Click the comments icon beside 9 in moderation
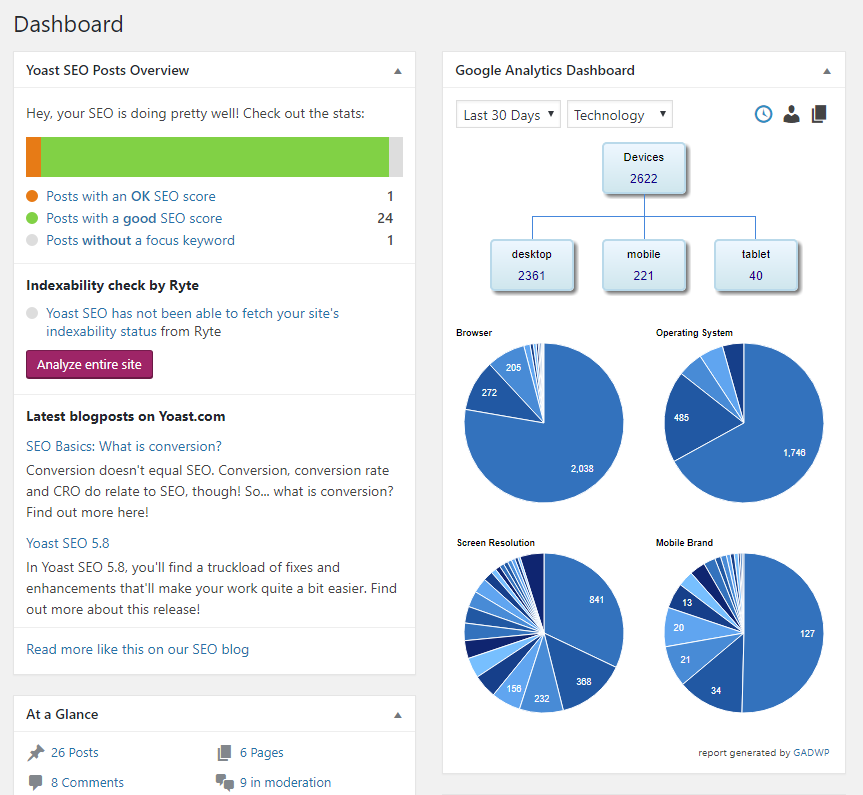 point(225,782)
